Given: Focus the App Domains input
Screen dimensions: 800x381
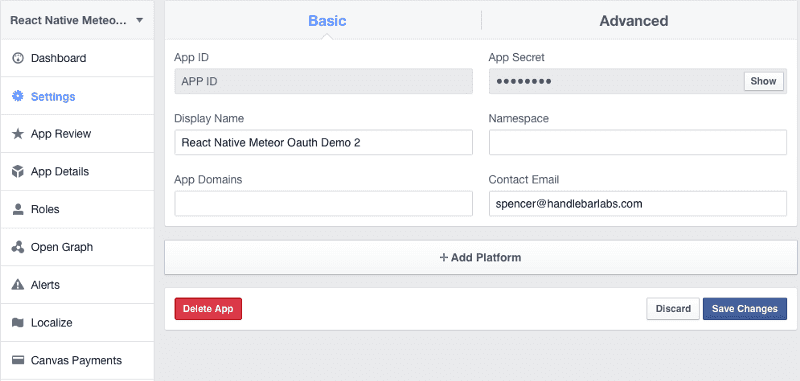Looking at the screenshot, I should [323, 204].
